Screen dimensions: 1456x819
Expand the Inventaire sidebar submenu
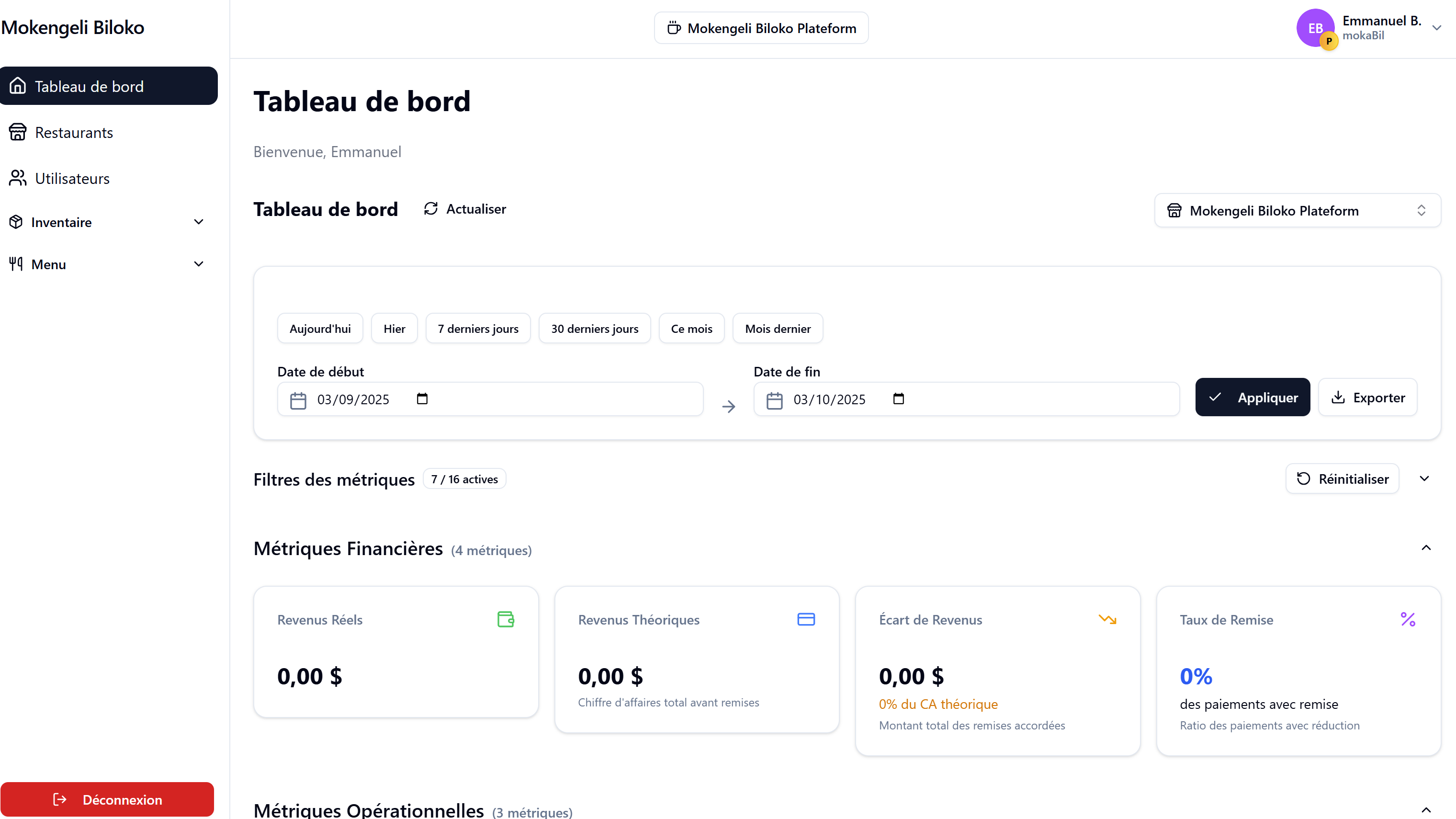tap(198, 222)
